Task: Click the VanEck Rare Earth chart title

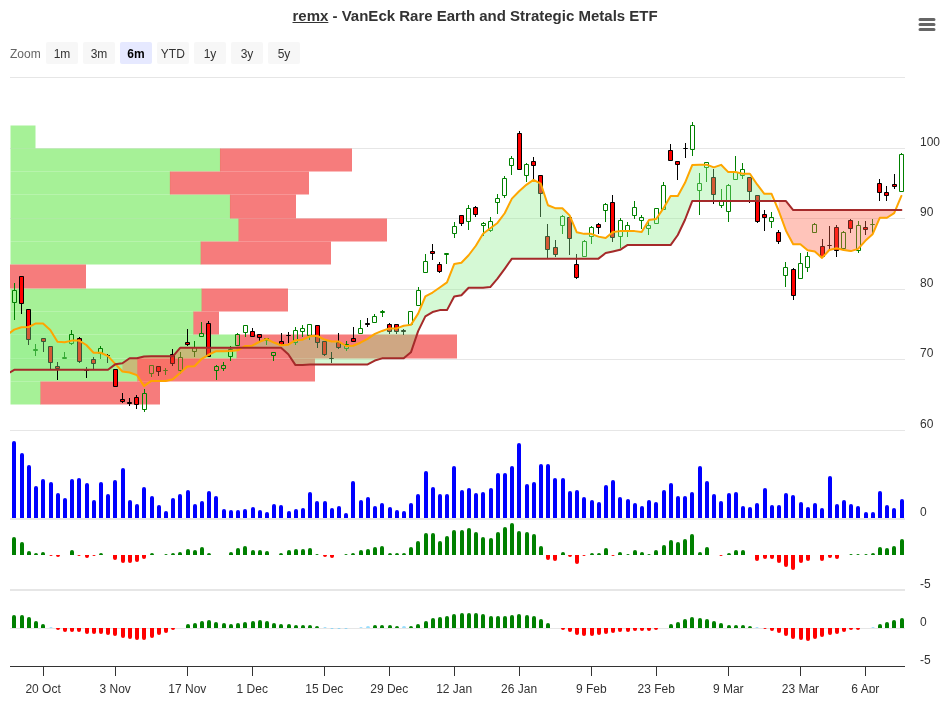Action: [475, 16]
